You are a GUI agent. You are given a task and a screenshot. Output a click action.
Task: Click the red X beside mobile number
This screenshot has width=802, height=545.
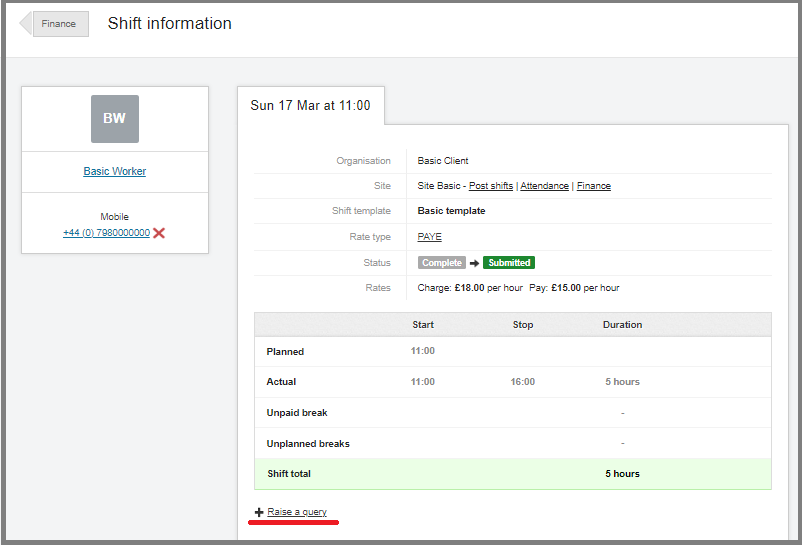[x=159, y=233]
